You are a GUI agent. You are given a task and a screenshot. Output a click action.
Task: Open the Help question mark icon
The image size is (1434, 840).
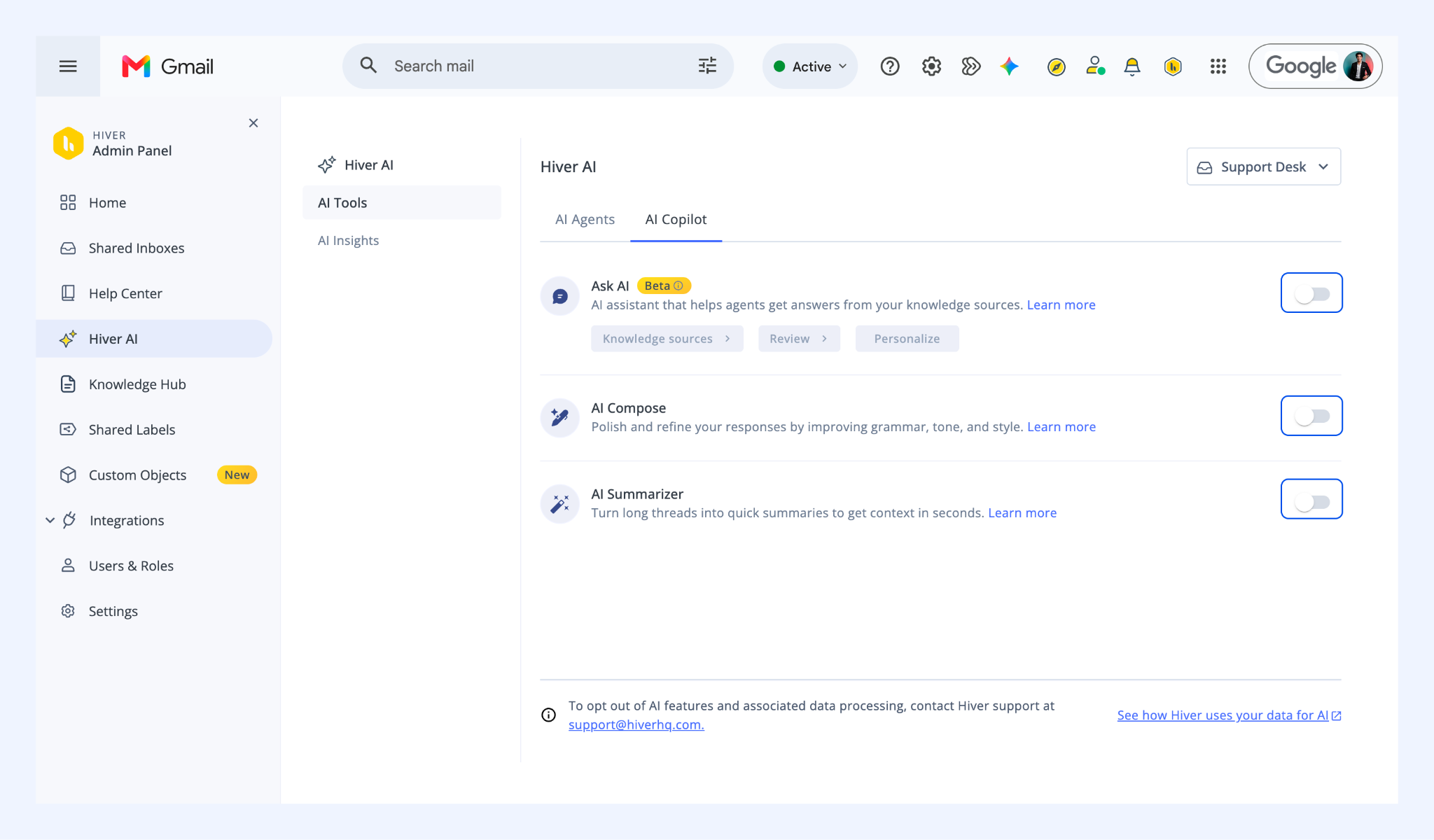pyautogui.click(x=890, y=66)
